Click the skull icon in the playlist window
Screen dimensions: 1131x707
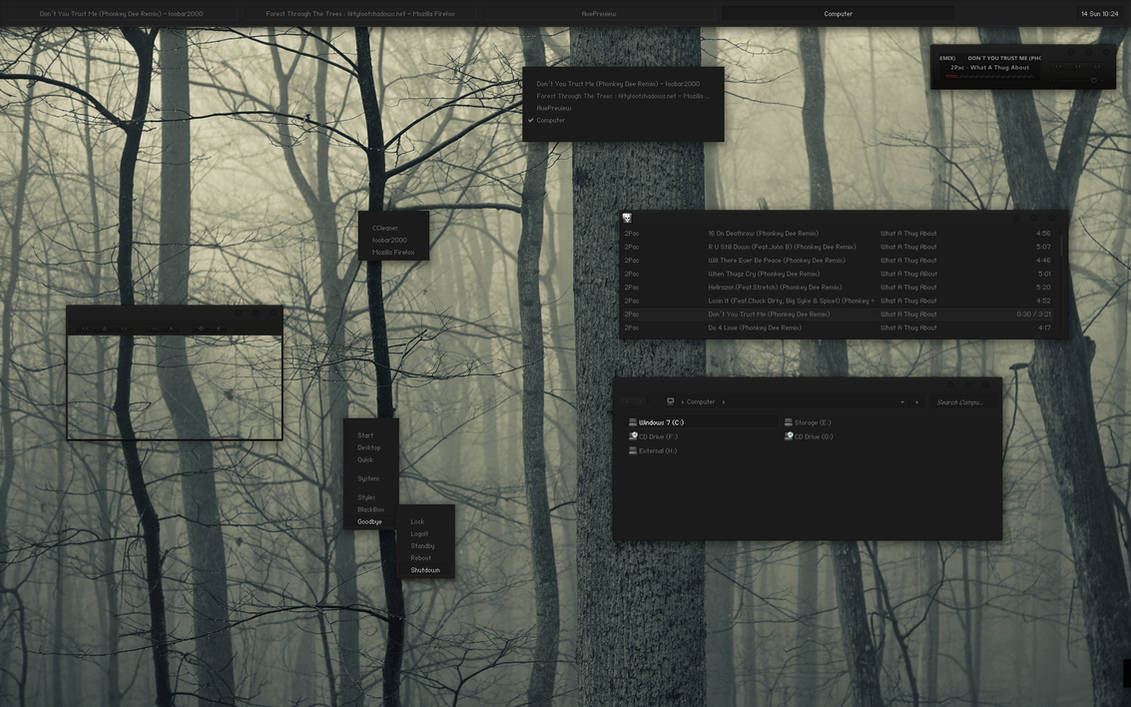[627, 218]
